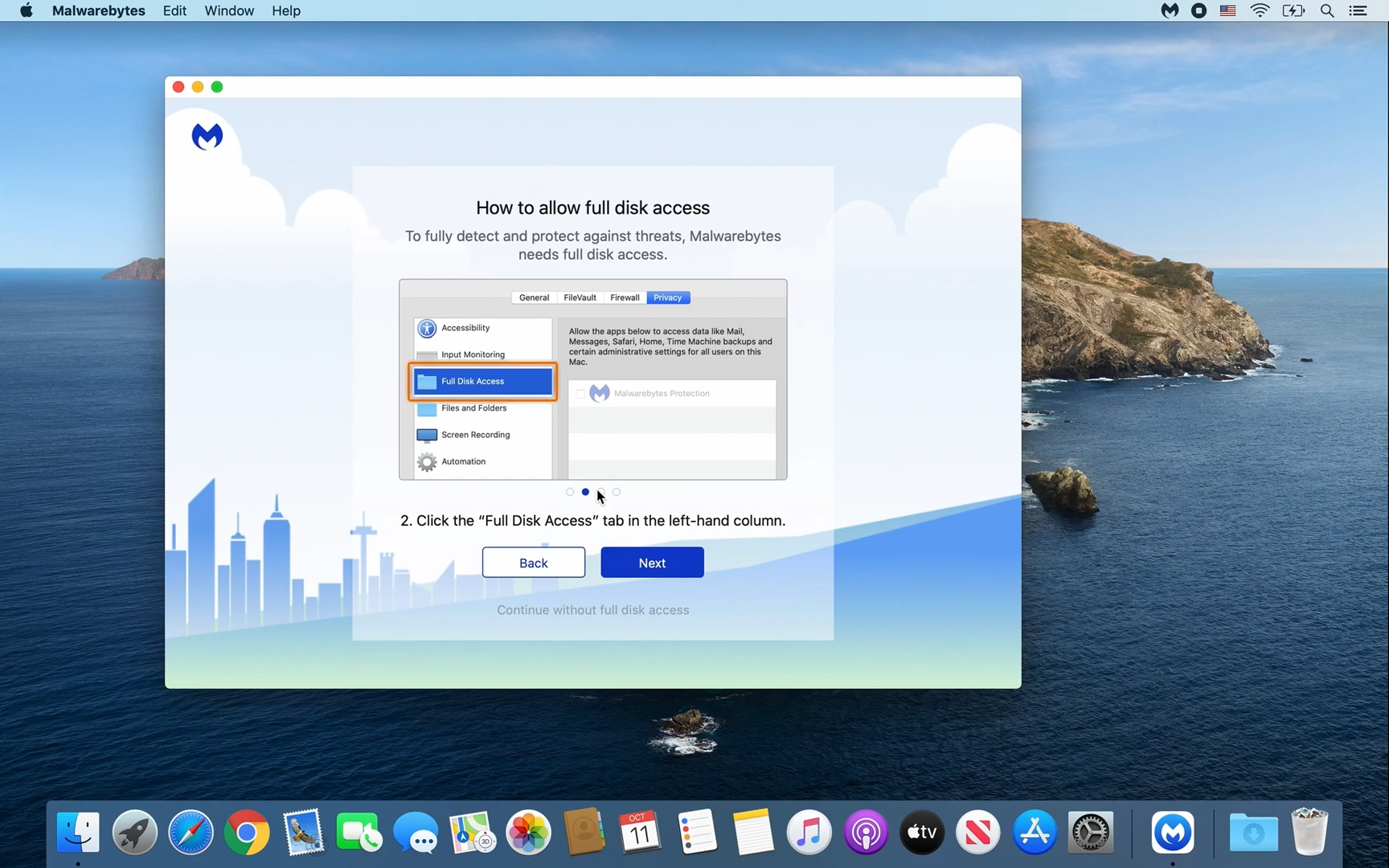Open Calendar showing Oct 11 in Dock
The height and width of the screenshot is (868, 1389).
(640, 832)
